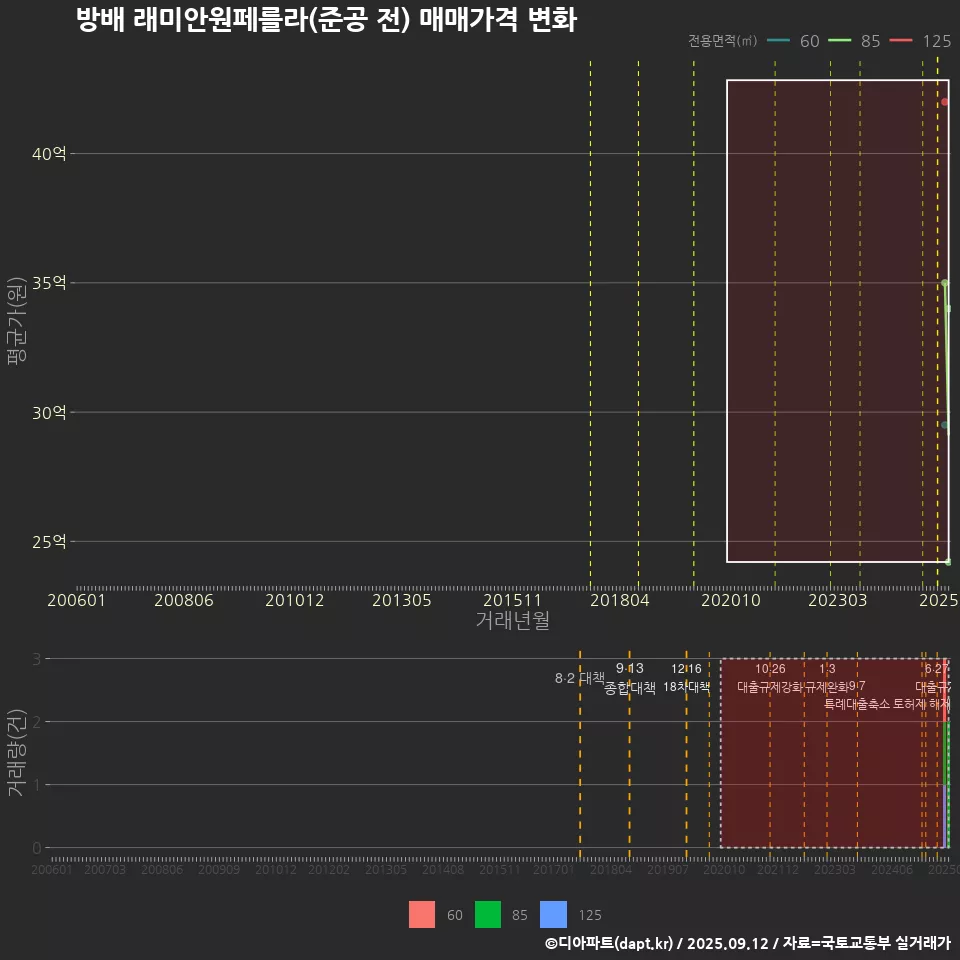Click the '85' label in the bottom legend

520,915
